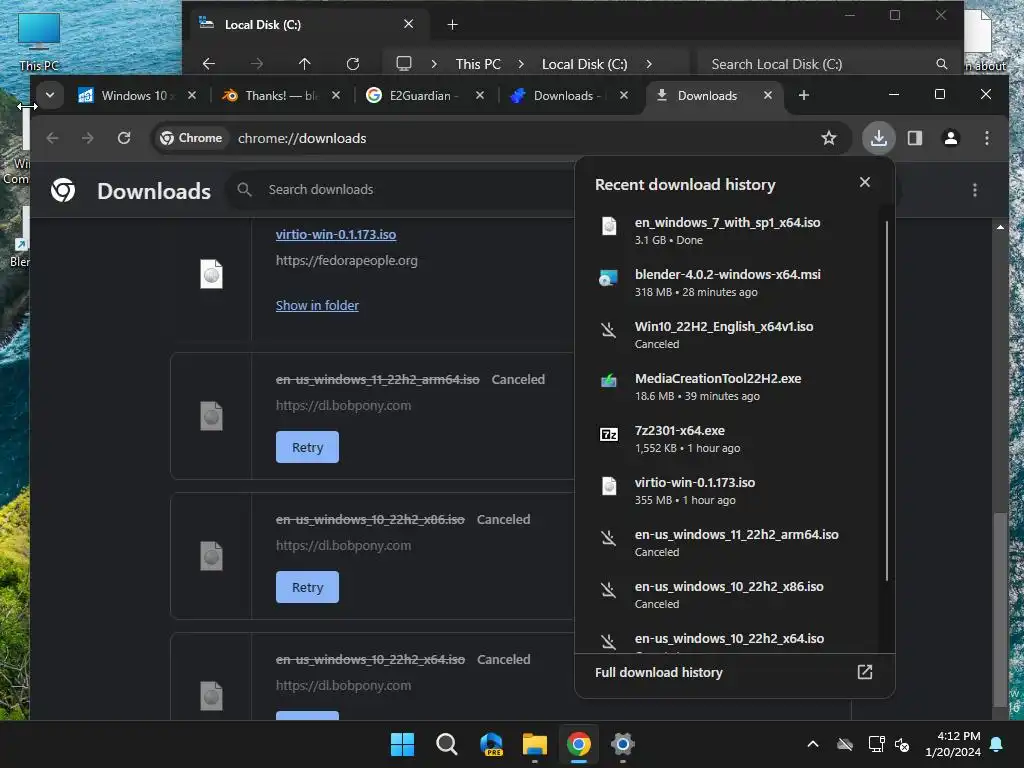Click the blender-4.0.2-windows-x64.msi installer icon
Viewport: 1024px width, 768px height.
(609, 278)
